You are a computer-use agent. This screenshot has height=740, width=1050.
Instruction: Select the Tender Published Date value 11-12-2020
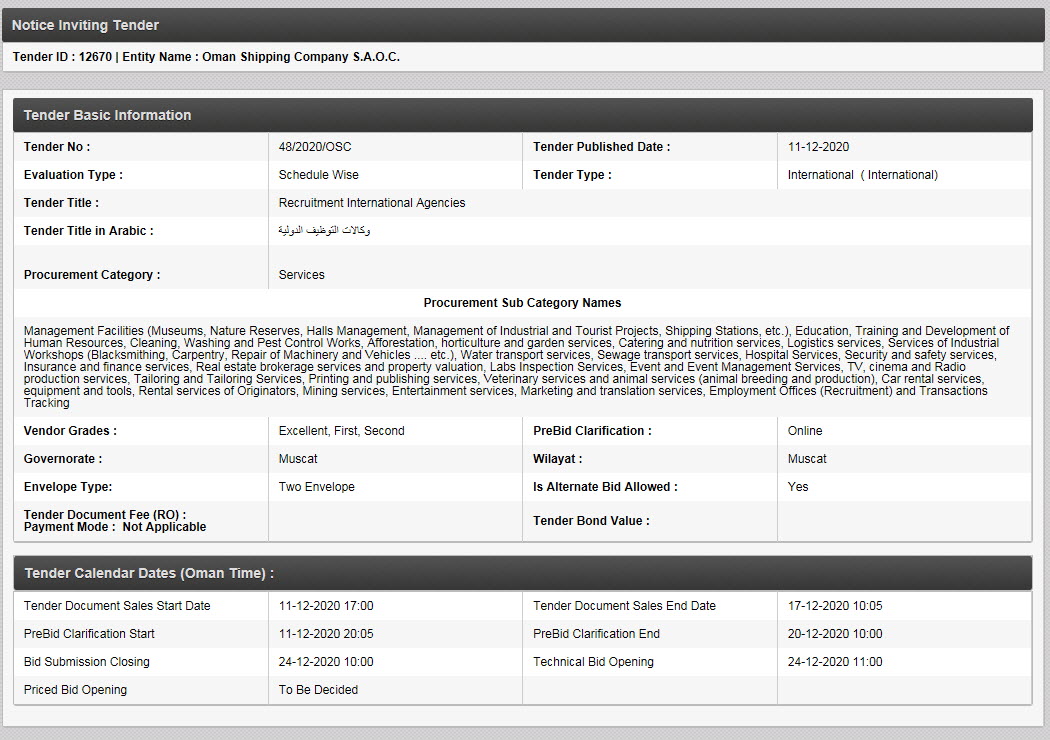click(x=818, y=147)
